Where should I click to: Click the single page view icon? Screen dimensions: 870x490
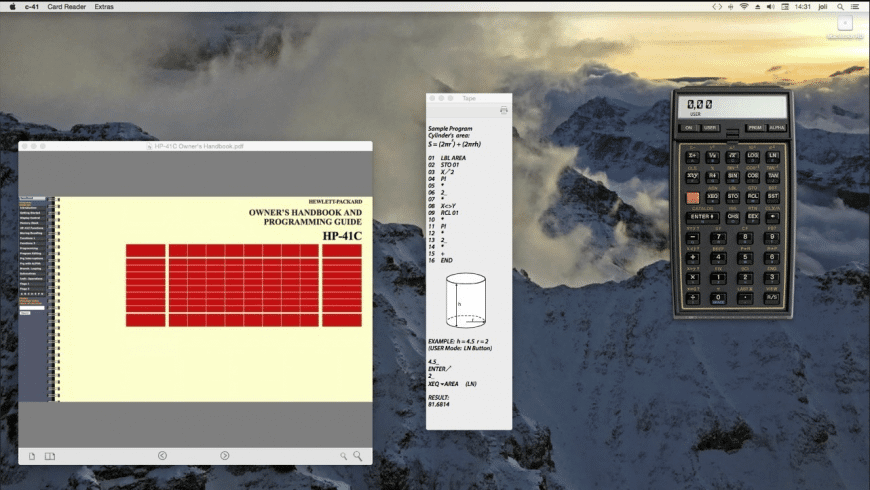(32, 456)
